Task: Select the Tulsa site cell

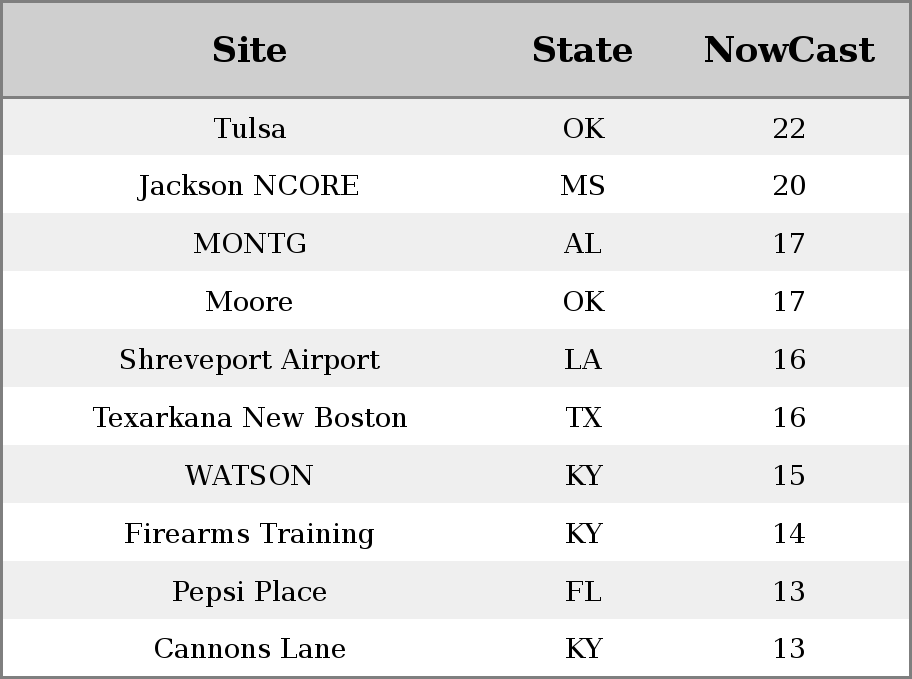Action: click(x=250, y=129)
